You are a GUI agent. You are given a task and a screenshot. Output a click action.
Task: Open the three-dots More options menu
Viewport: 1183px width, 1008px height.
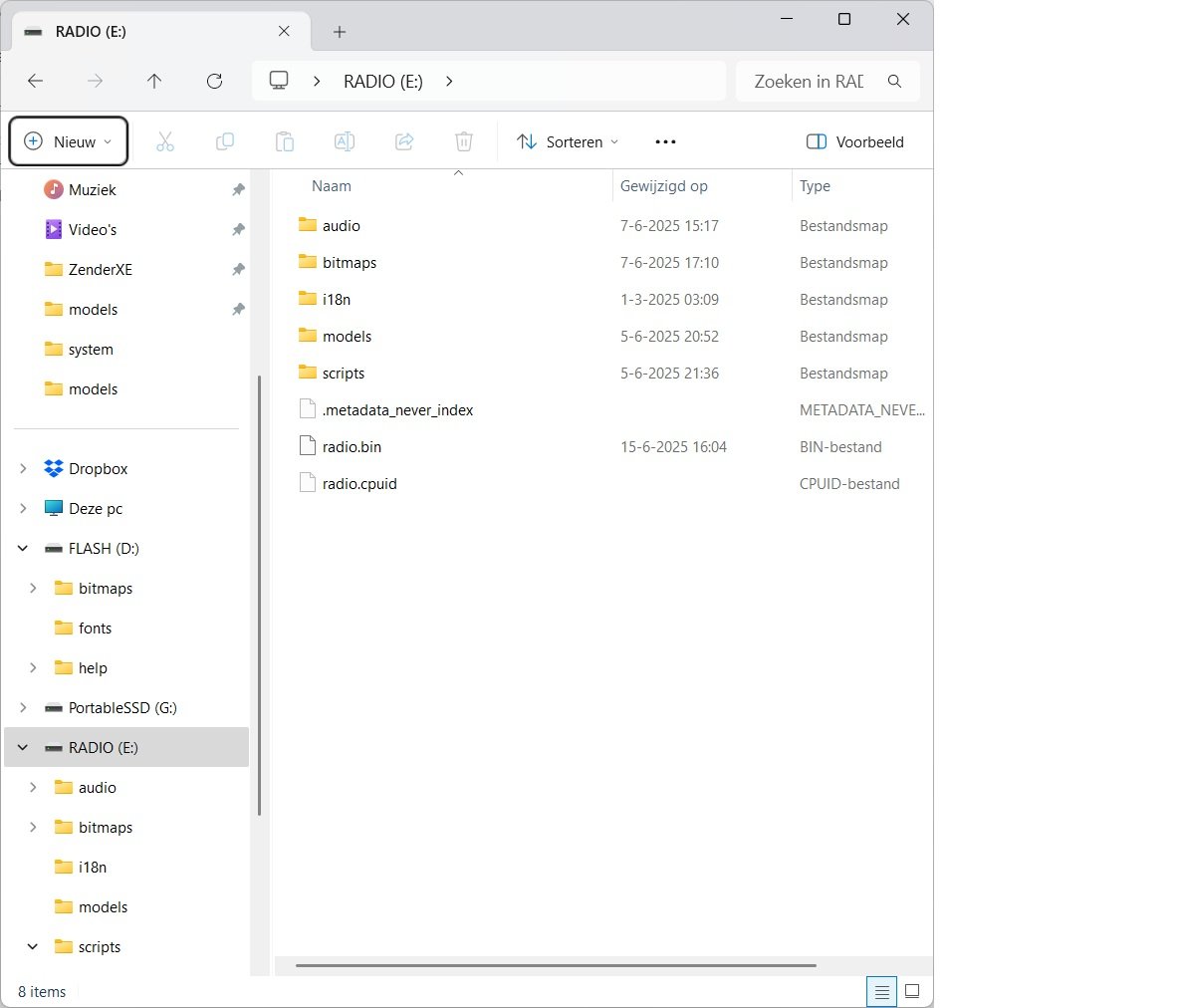tap(665, 141)
